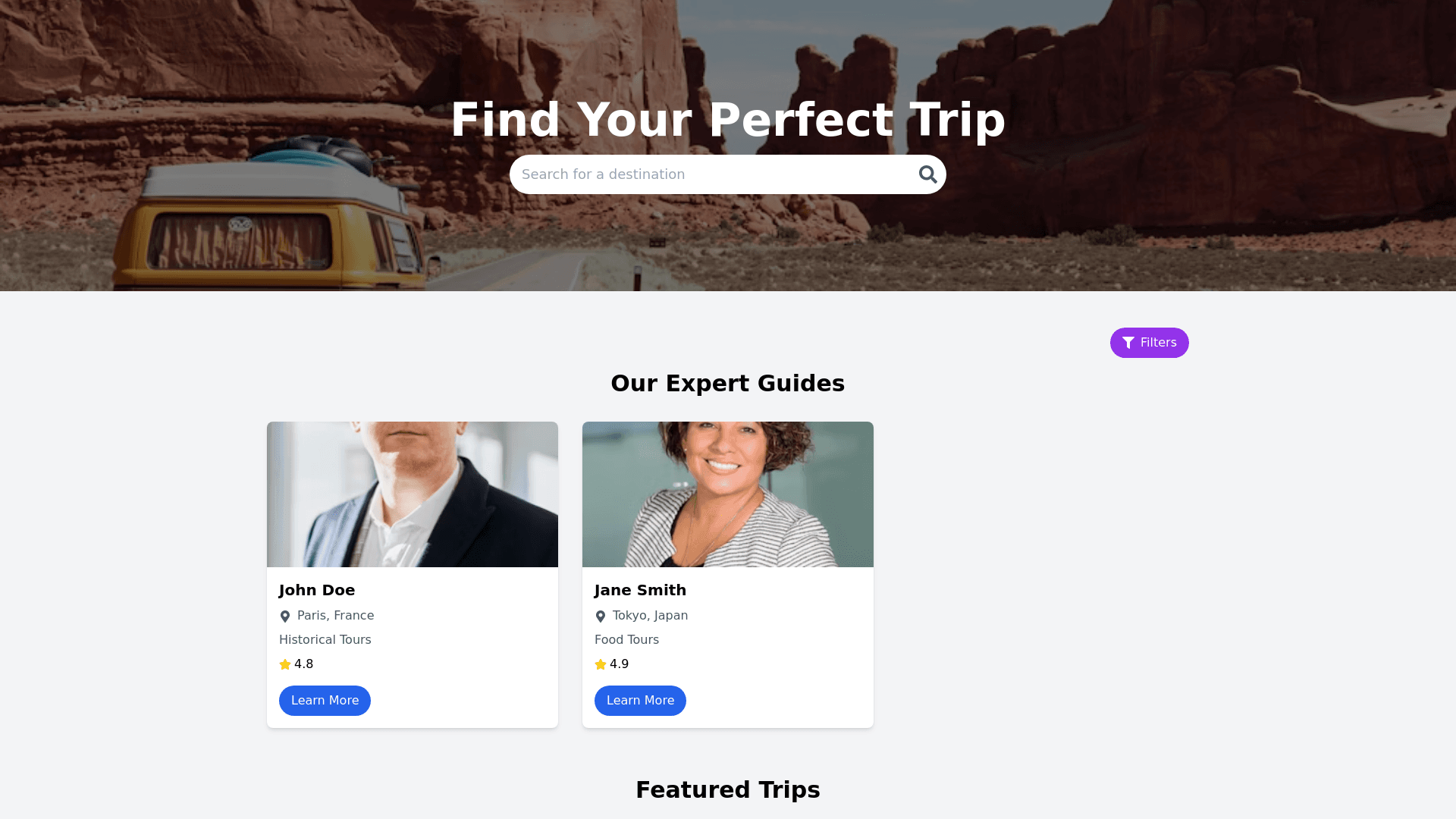Click the Paris, France location text
1456x819 pixels.
335,616
